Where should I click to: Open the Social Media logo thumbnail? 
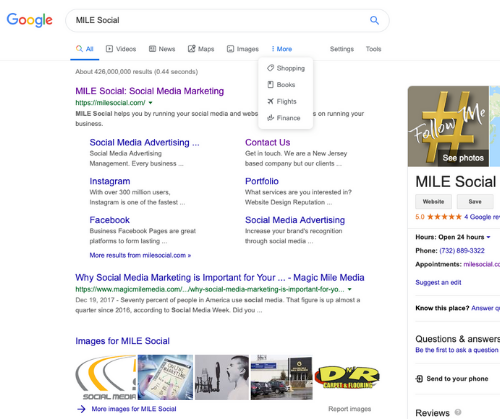[x=106, y=377]
